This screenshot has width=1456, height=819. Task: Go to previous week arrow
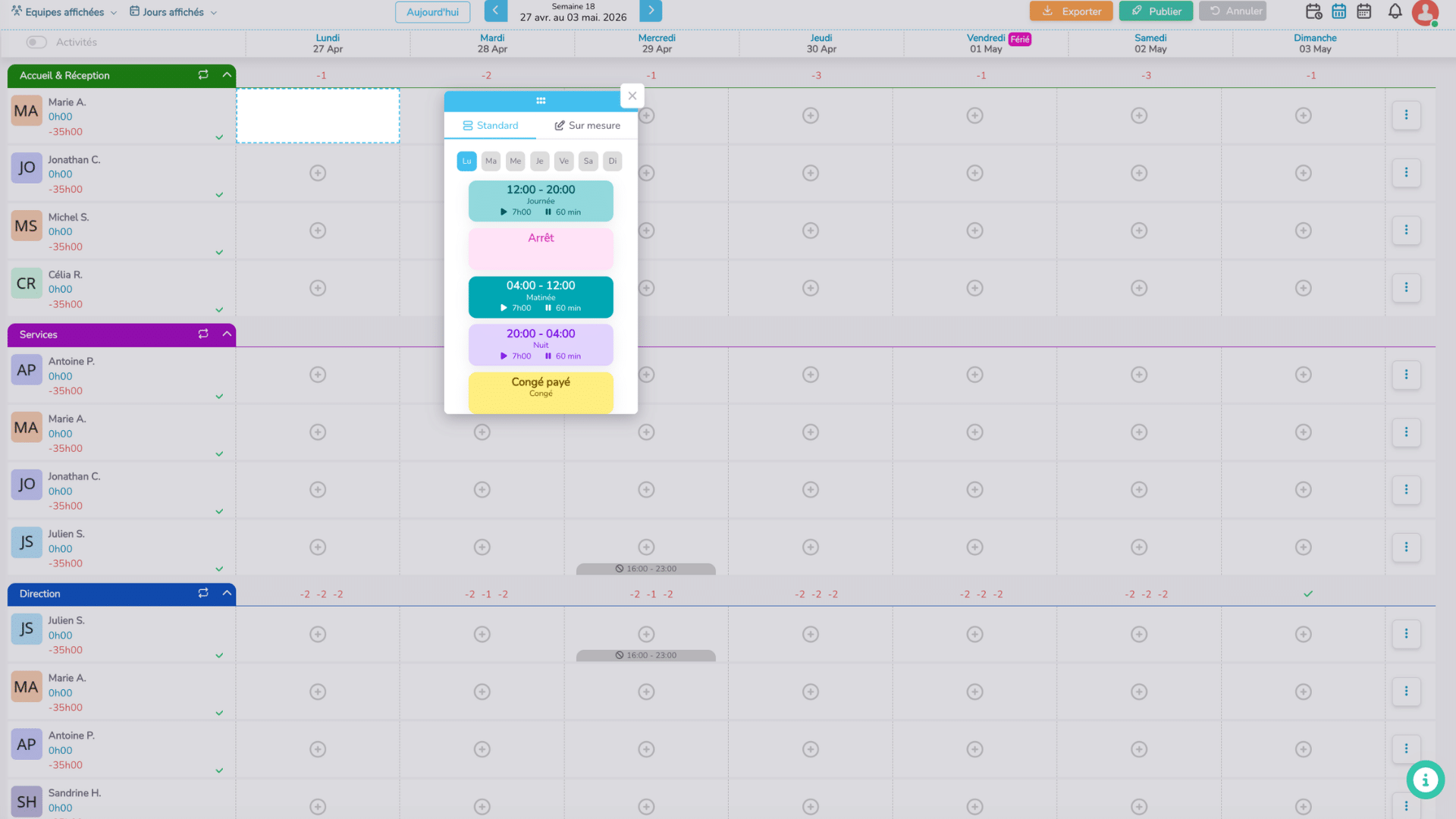coord(495,11)
